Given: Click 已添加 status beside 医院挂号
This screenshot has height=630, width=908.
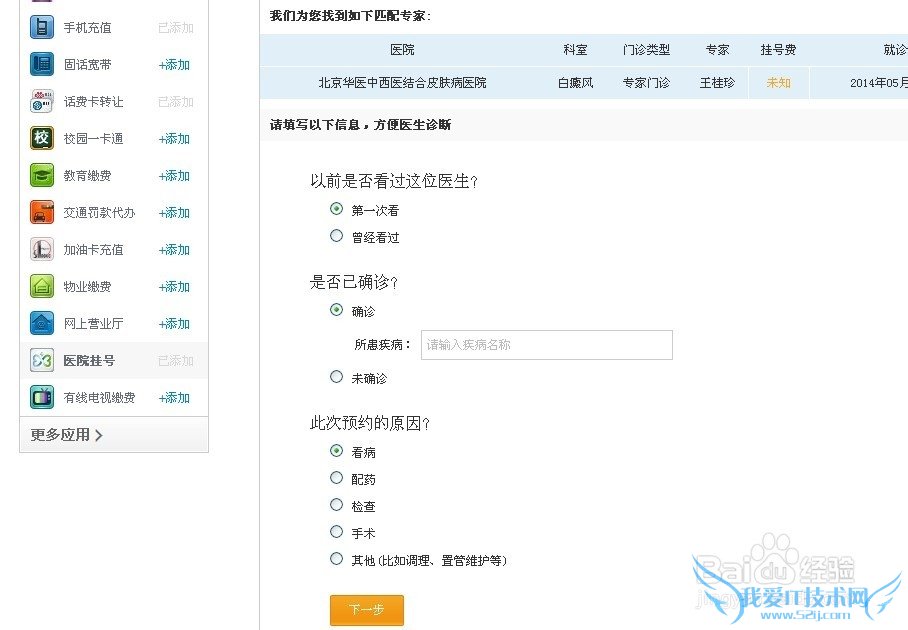Looking at the screenshot, I should 176,361.
